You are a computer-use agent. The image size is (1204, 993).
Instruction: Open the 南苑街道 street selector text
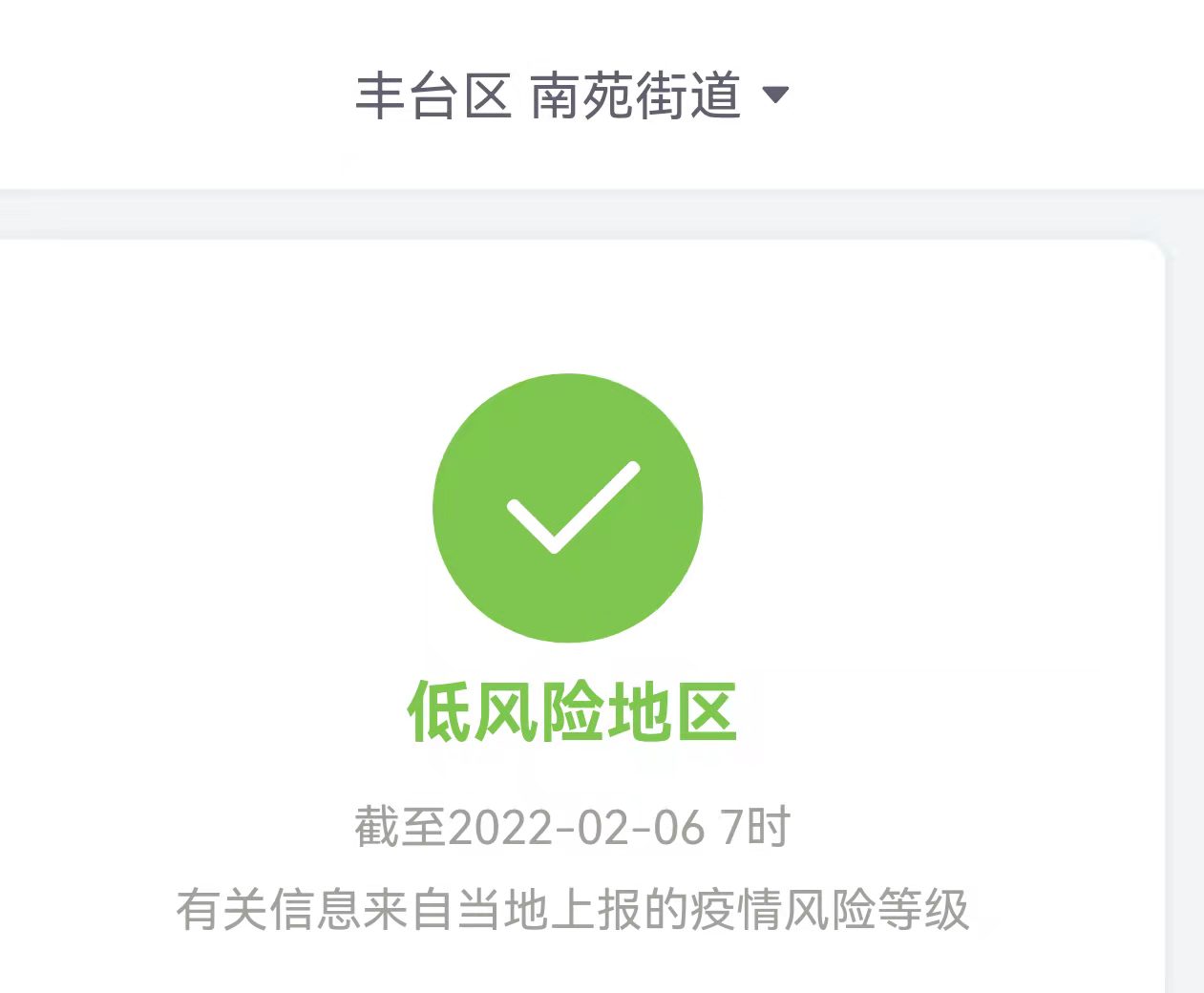tap(636, 96)
